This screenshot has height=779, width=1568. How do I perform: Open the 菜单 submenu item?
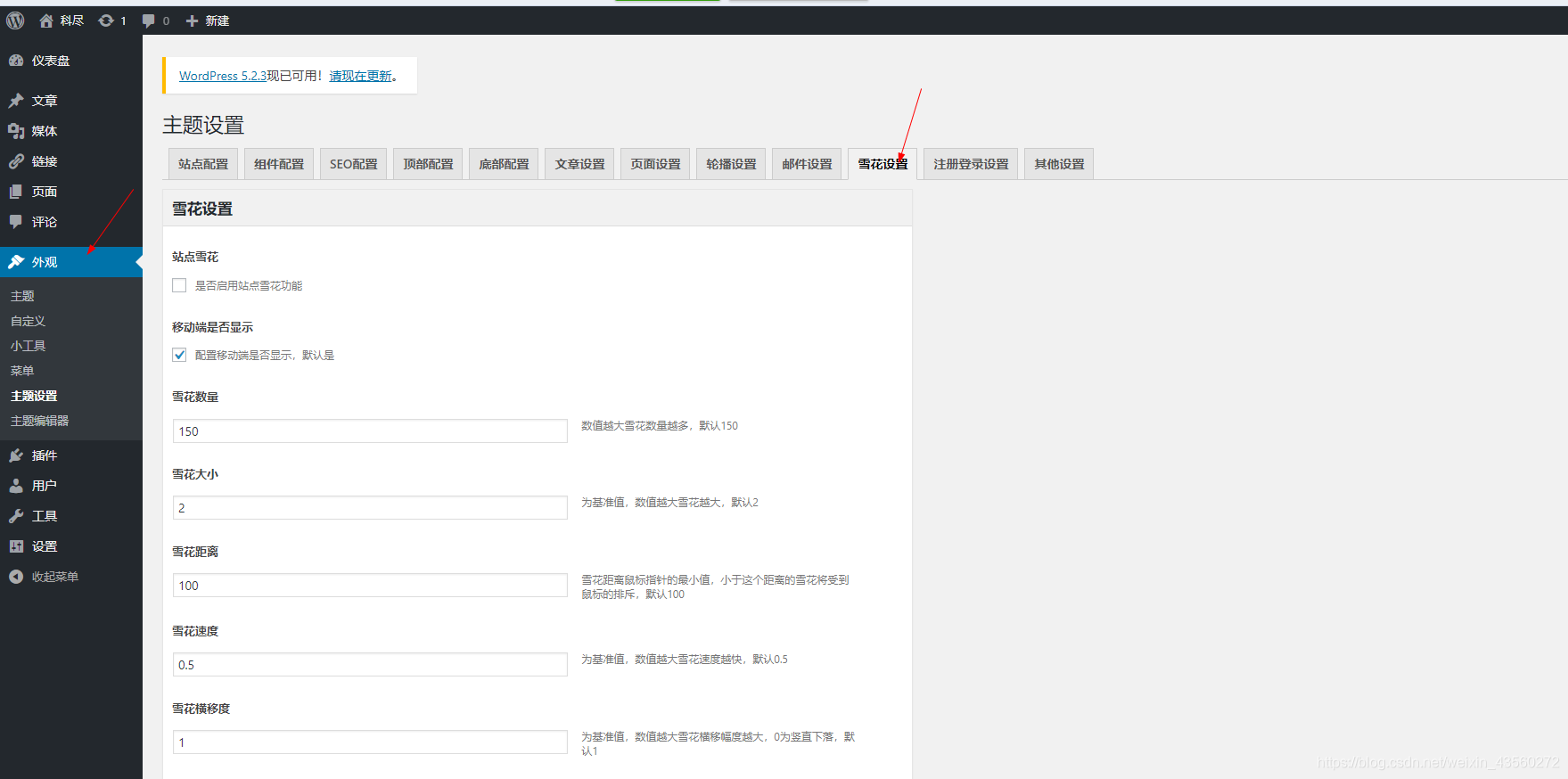(x=22, y=371)
